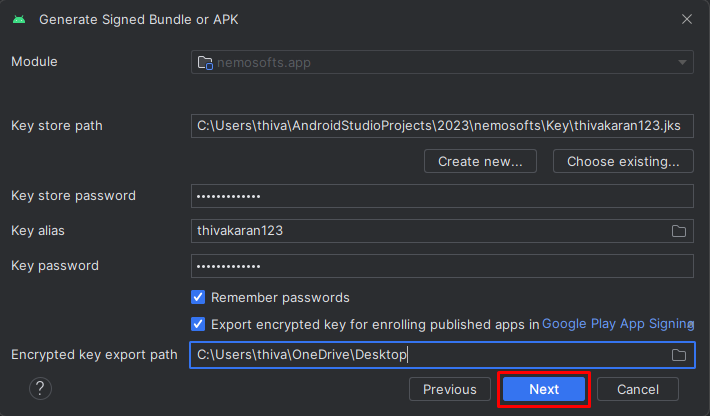Expand the Module dropdown arrow

pyautogui.click(x=682, y=62)
